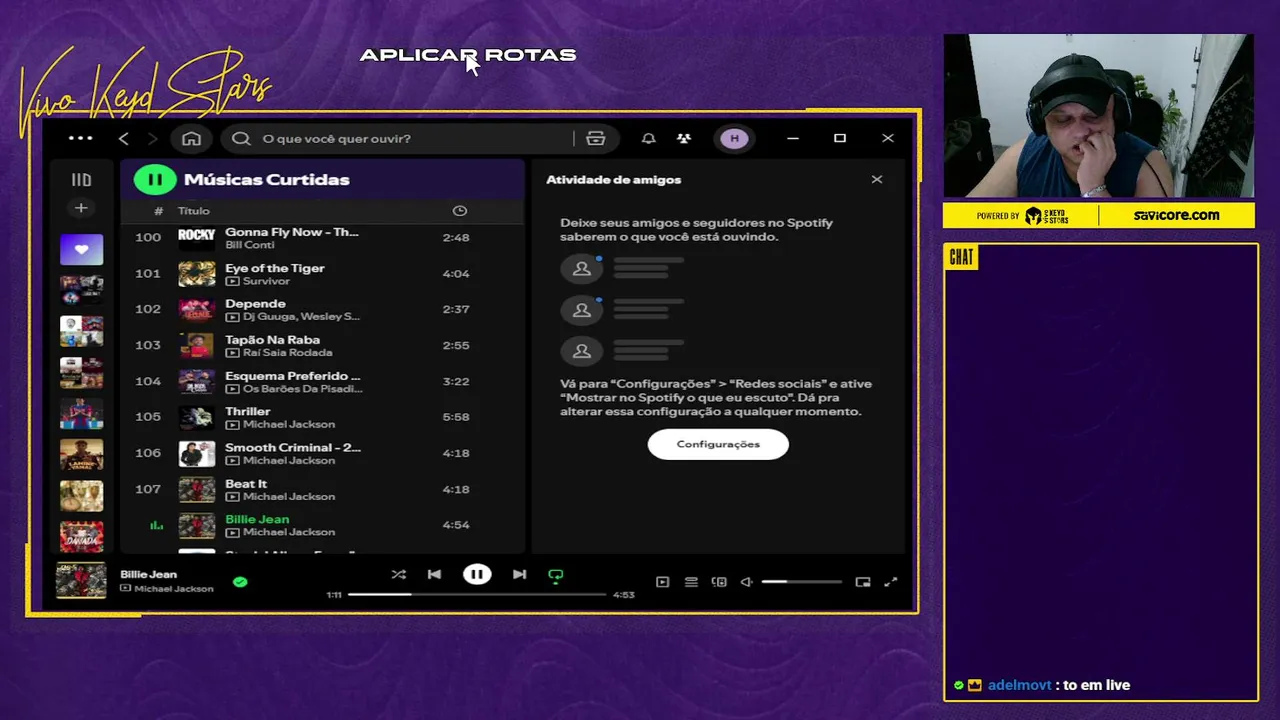The height and width of the screenshot is (720, 1280).
Task: Open artist link 'Raí Saia Rodada'
Action: coord(287,353)
